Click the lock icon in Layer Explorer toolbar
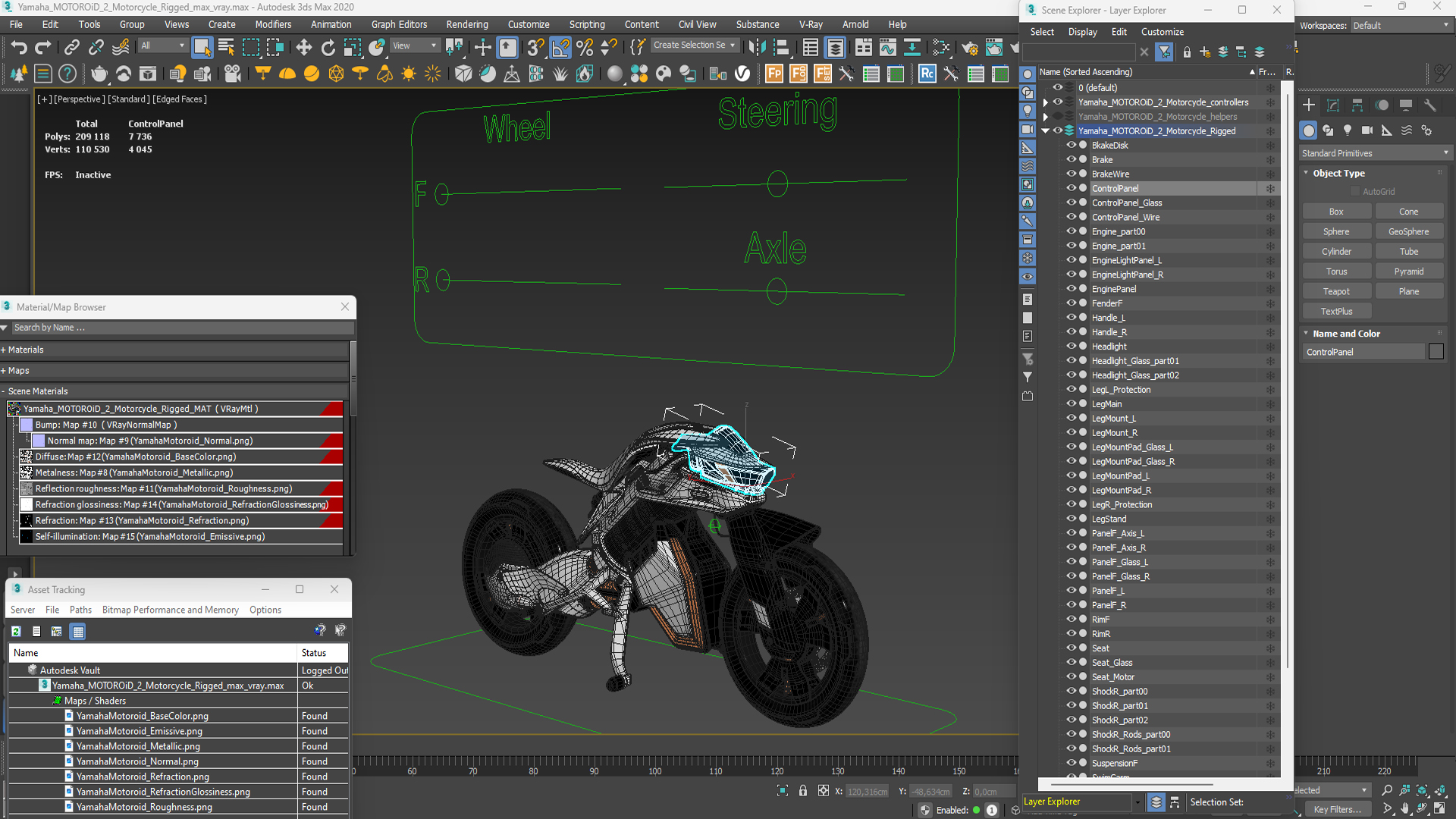 pos(1187,52)
